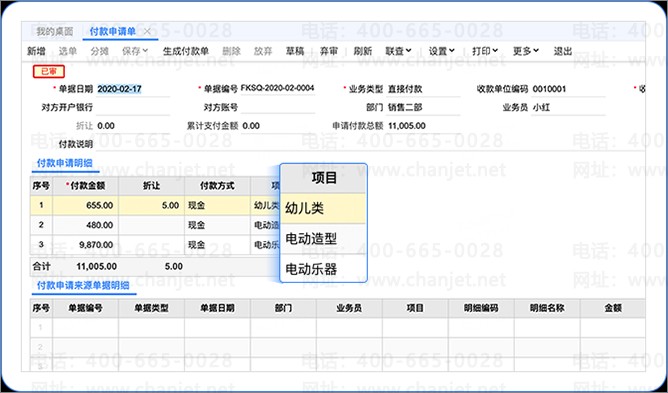Screen dimensions: 668x393
Task: Click the 付款金额 column header
Action: point(86,186)
